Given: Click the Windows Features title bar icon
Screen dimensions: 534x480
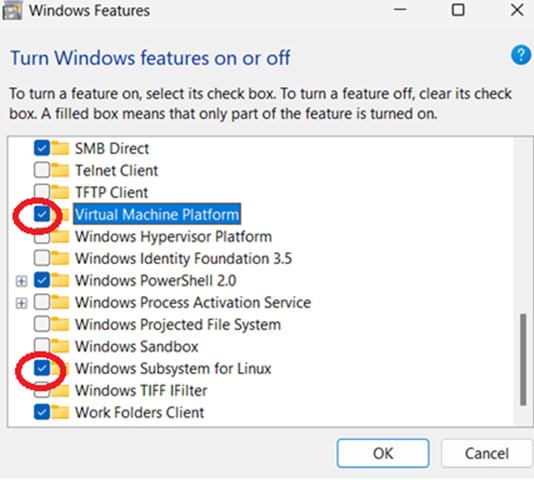Looking at the screenshot, I should pos(12,10).
